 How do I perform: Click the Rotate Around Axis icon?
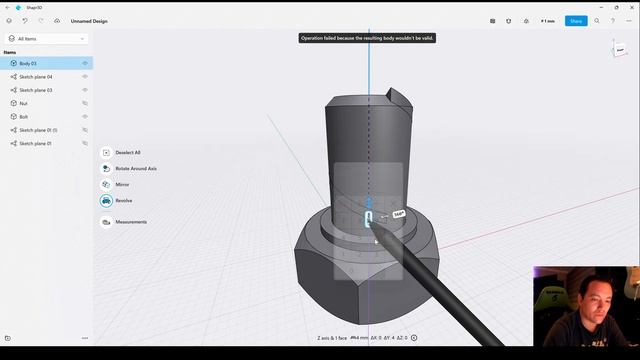[x=106, y=169]
